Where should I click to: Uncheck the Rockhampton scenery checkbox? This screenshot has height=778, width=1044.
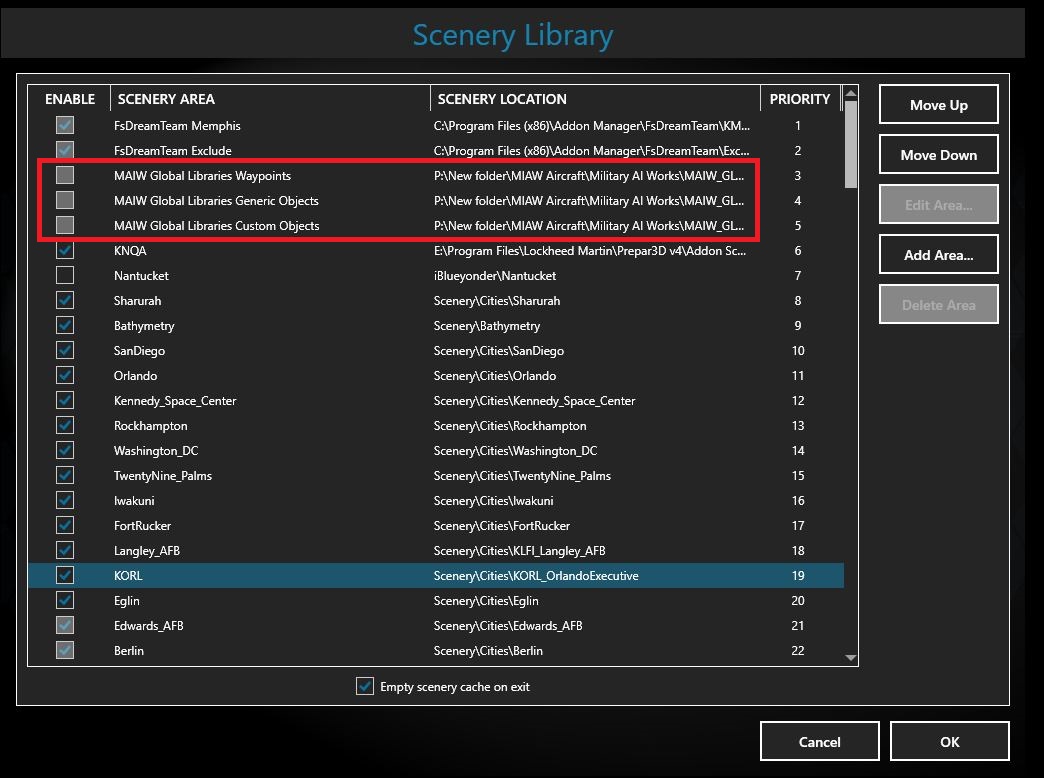65,425
